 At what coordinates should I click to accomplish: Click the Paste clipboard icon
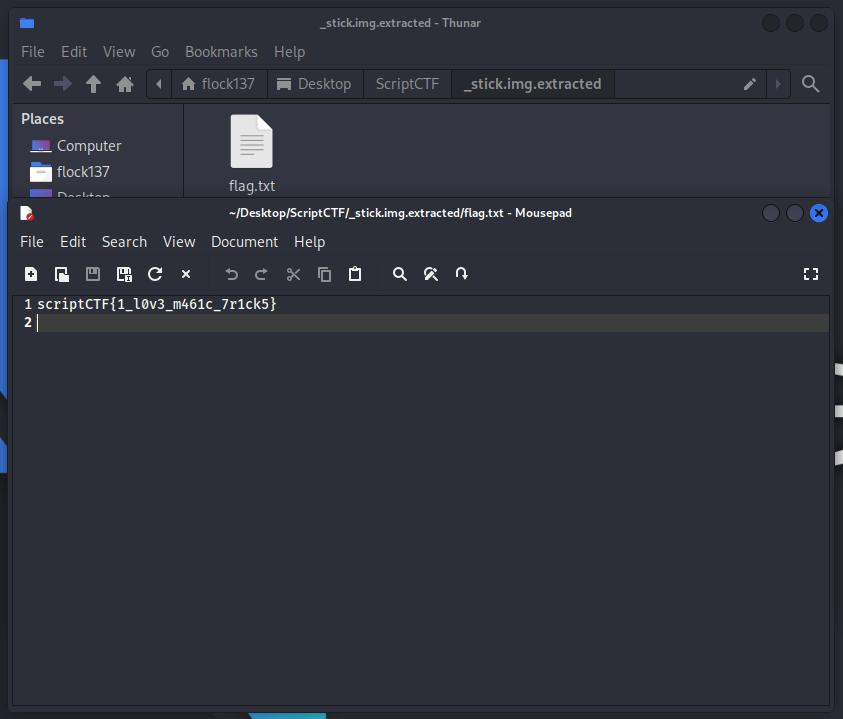coord(355,274)
